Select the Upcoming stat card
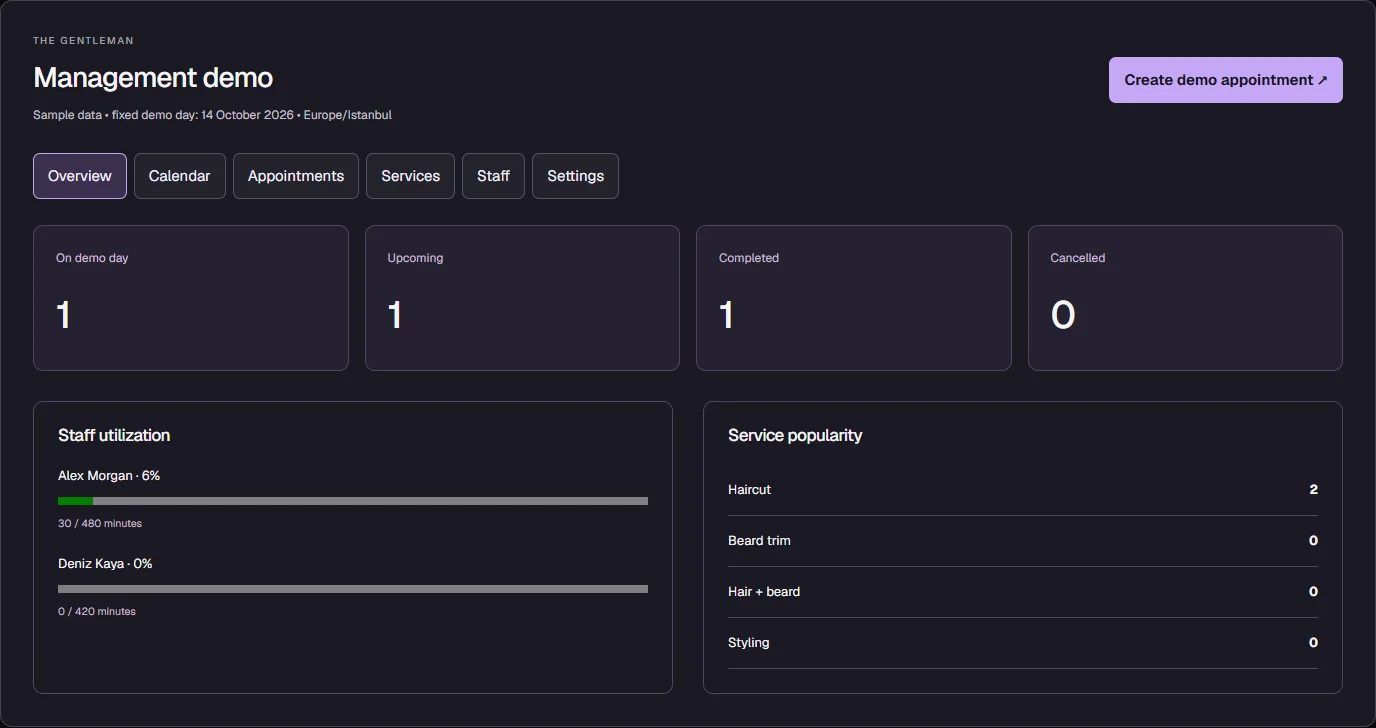Image resolution: width=1376 pixels, height=728 pixels. 522,298
